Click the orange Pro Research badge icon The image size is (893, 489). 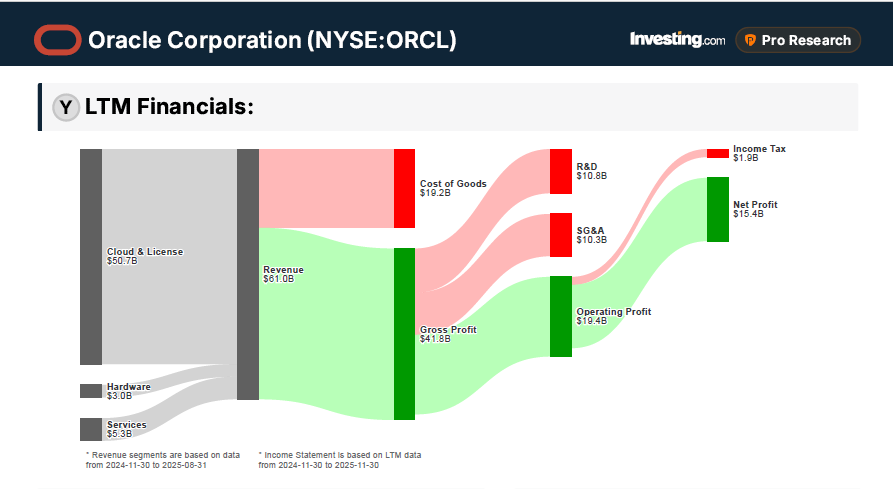coord(749,40)
